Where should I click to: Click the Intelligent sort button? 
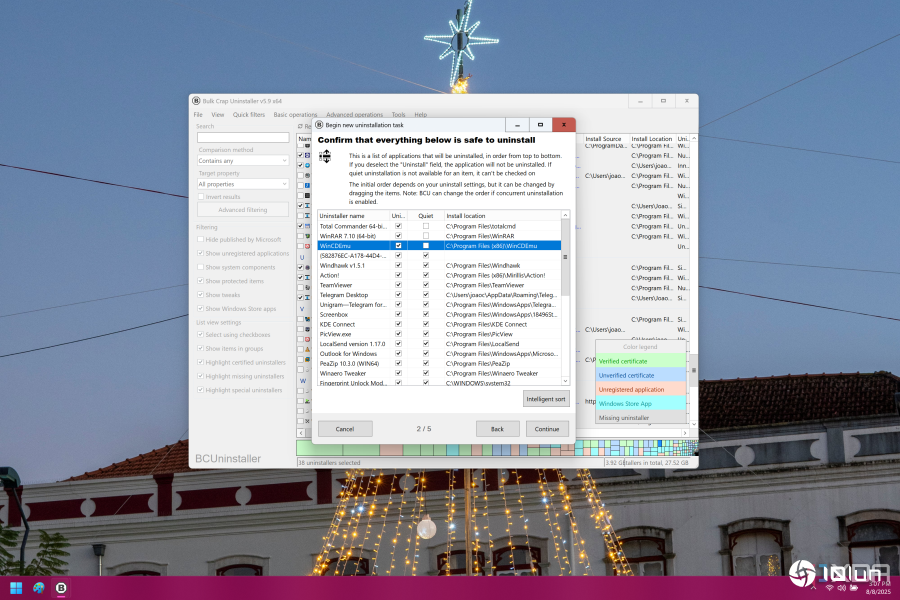click(546, 399)
